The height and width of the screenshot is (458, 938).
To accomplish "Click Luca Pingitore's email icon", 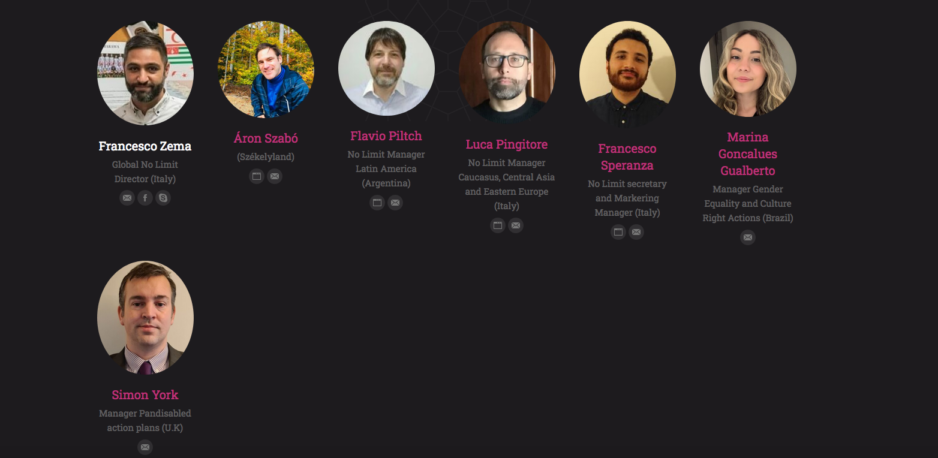I will click(516, 225).
